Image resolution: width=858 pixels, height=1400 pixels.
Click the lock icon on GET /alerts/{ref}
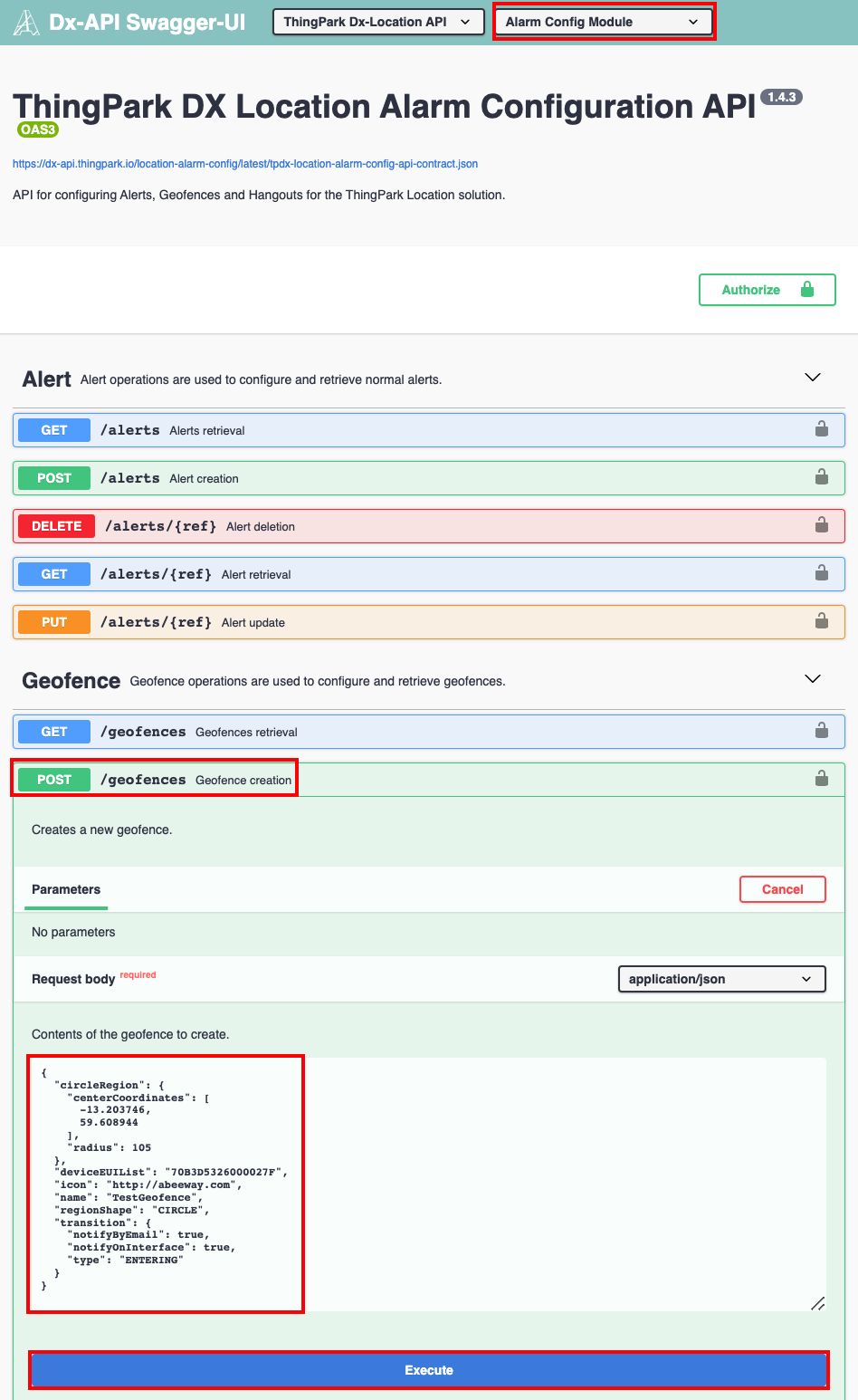tap(822, 573)
